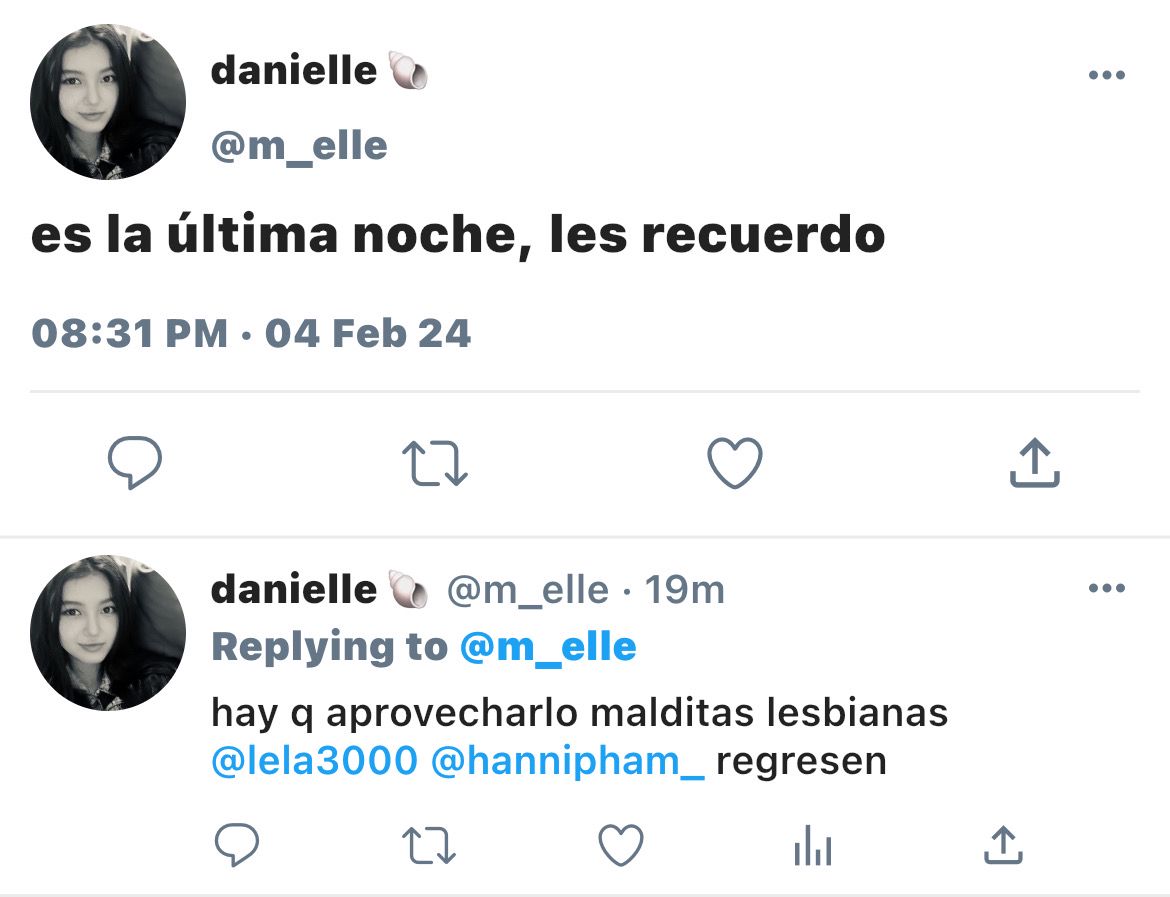The height and width of the screenshot is (897, 1170).
Task: Open more options on the main tweet
Action: pos(1107,75)
